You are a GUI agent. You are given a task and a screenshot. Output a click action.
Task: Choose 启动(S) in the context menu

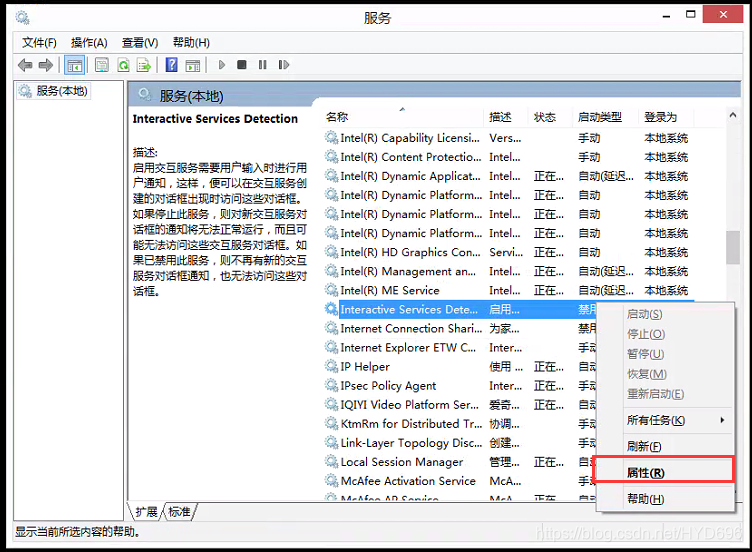point(665,314)
